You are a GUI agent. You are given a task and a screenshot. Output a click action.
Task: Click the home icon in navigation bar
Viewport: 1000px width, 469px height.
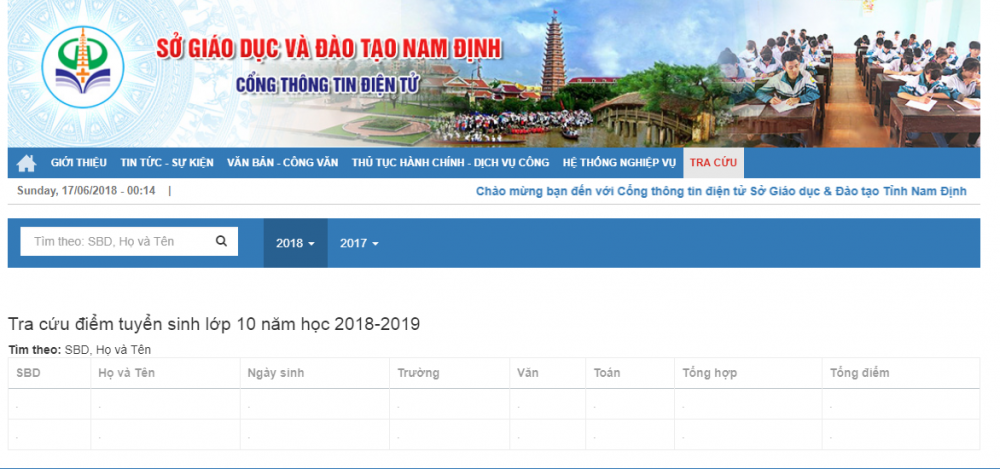point(26,163)
